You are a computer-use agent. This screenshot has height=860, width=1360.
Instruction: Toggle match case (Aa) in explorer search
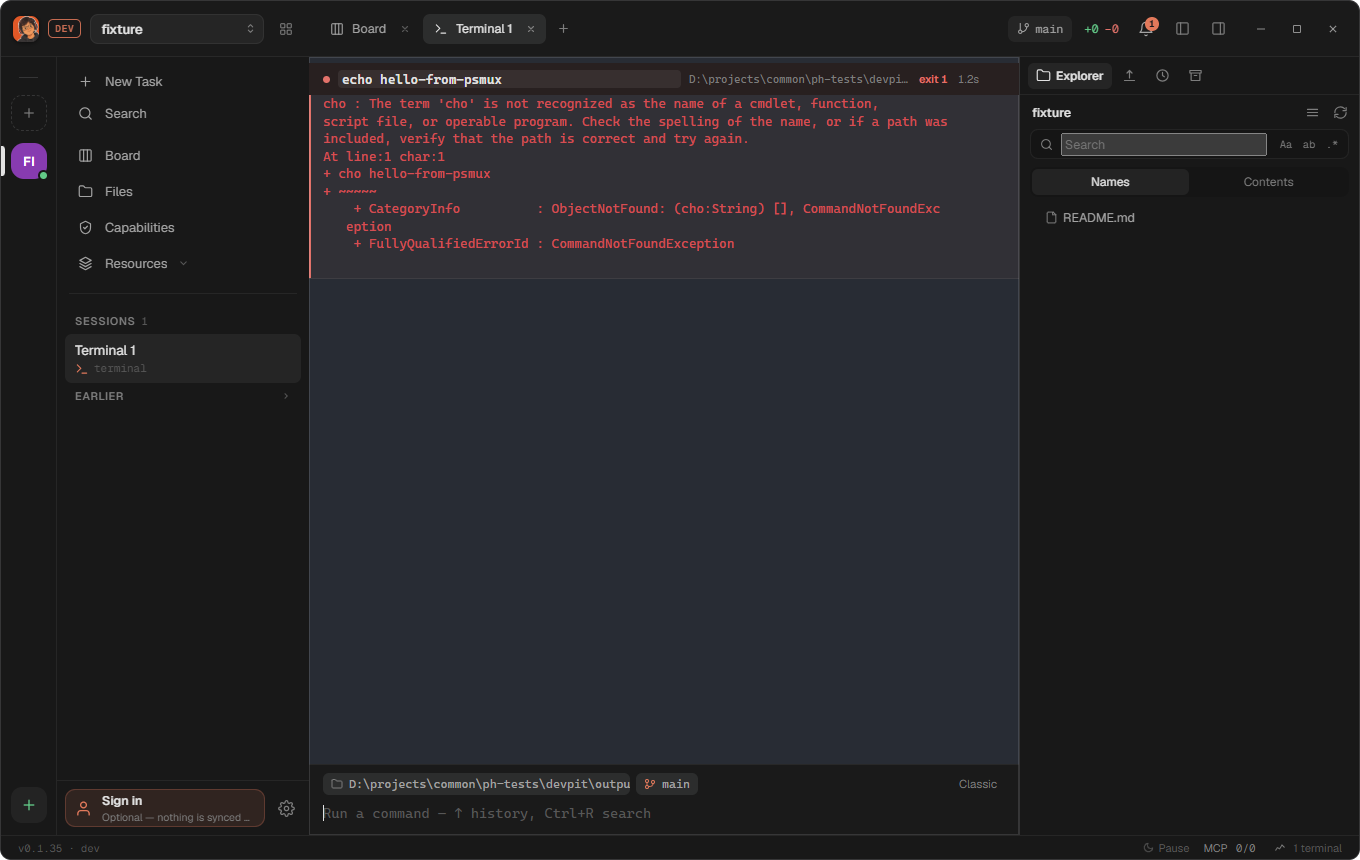point(1286,145)
